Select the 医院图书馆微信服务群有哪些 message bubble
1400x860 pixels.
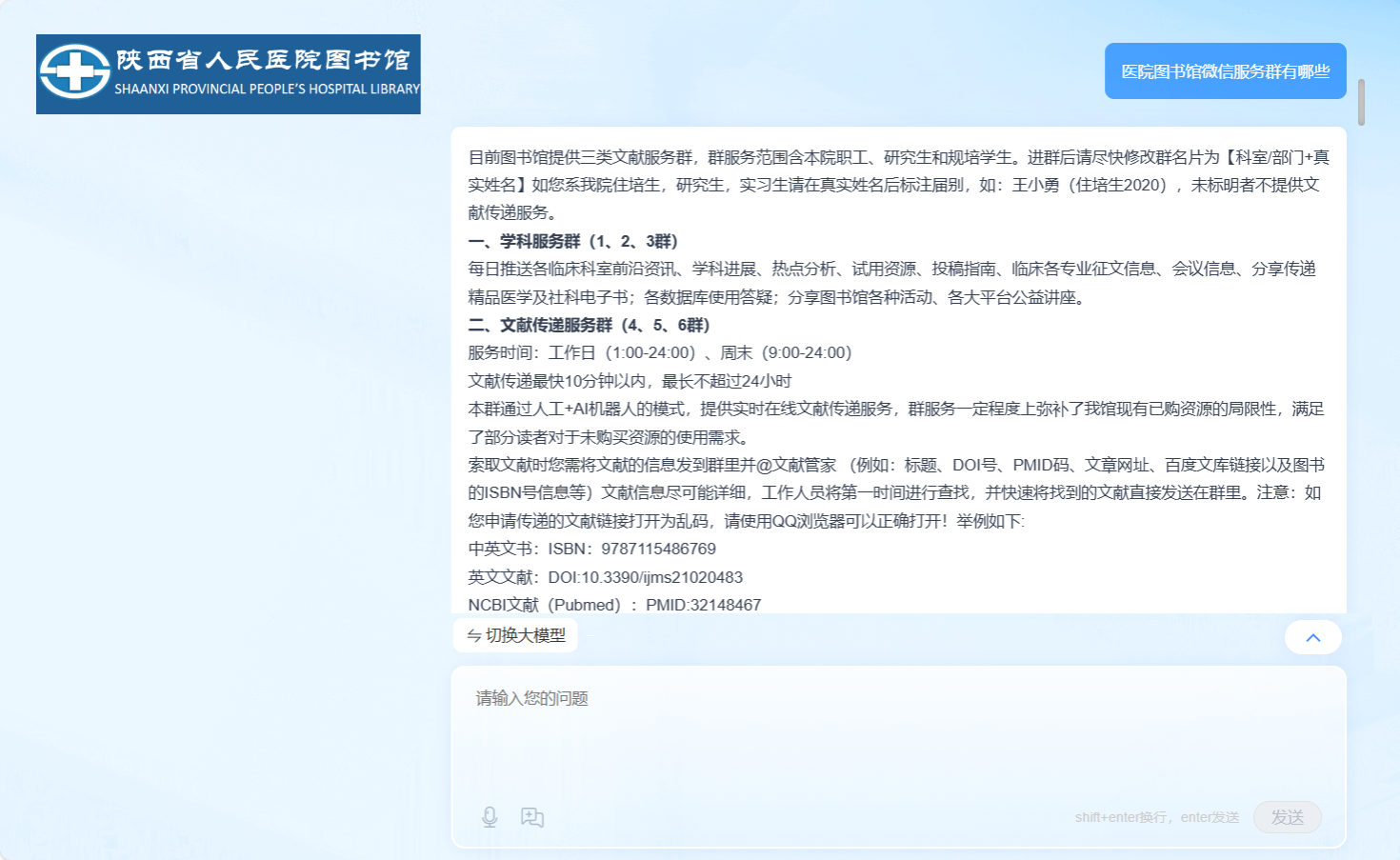(1225, 71)
